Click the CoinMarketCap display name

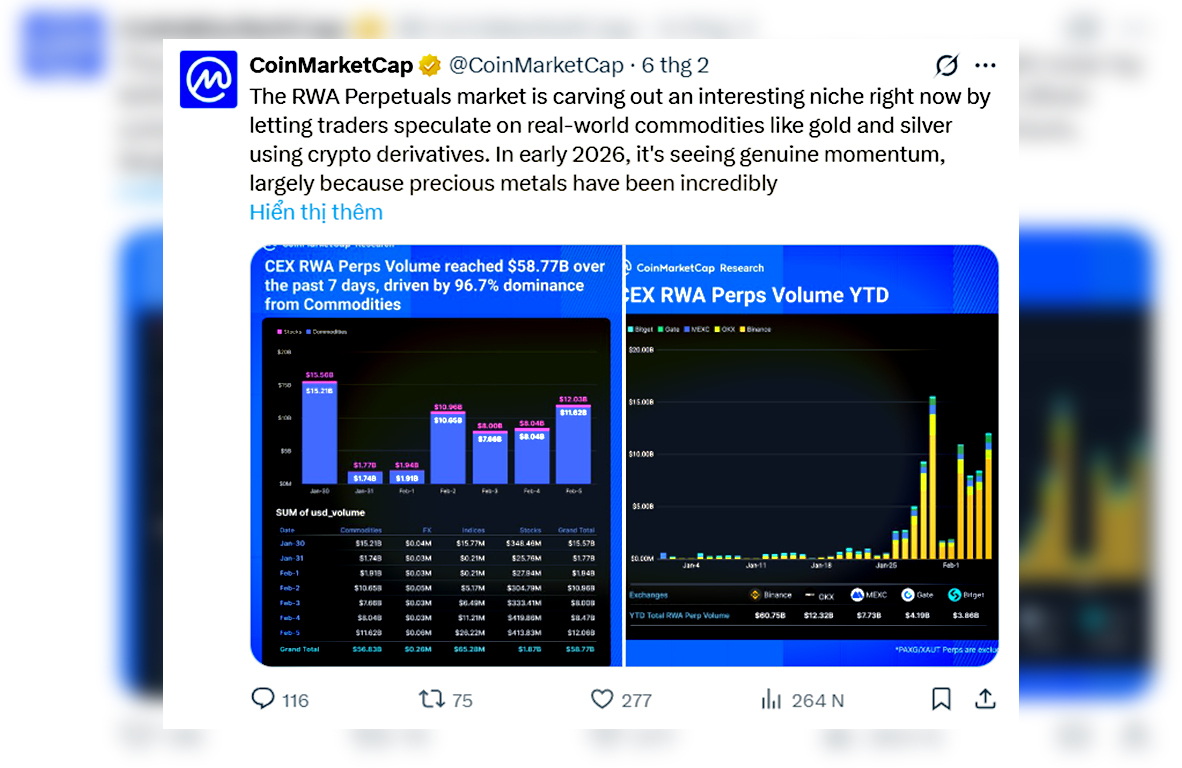point(331,66)
